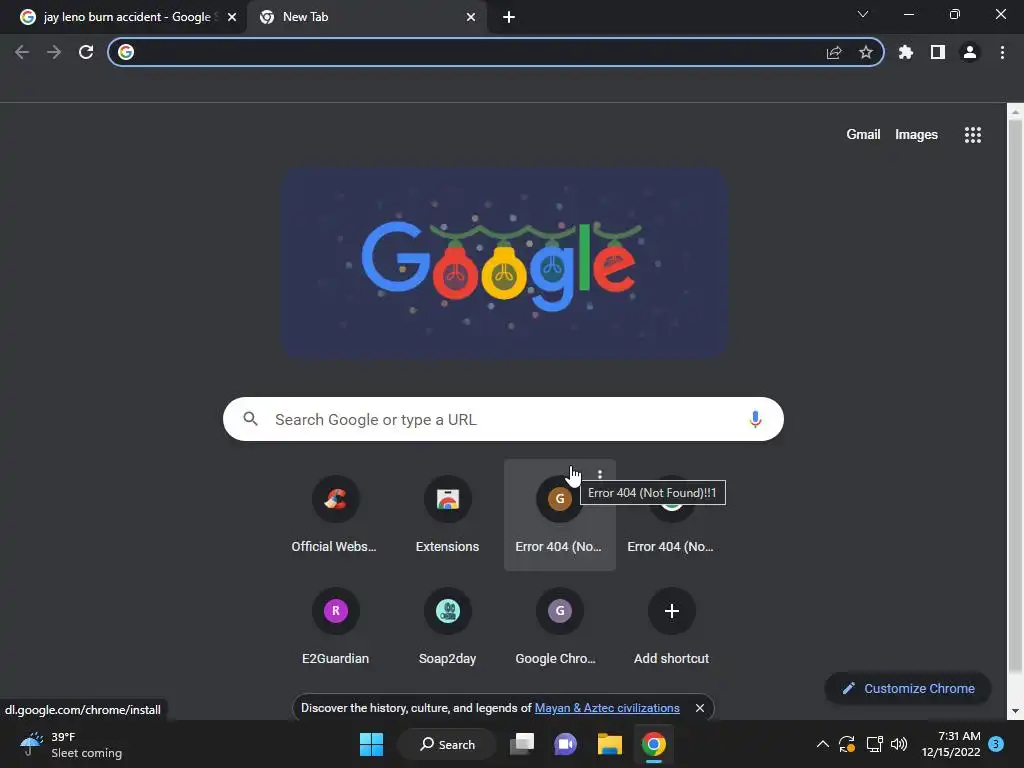The image size is (1024, 768).
Task: Click the browser back arrow
Action: coord(22,52)
